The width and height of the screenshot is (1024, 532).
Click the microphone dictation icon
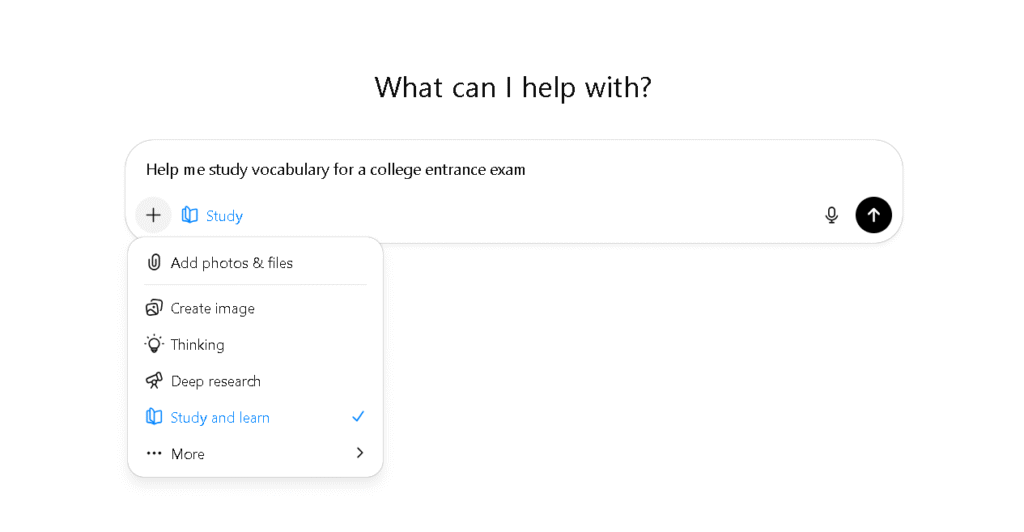[x=831, y=215]
